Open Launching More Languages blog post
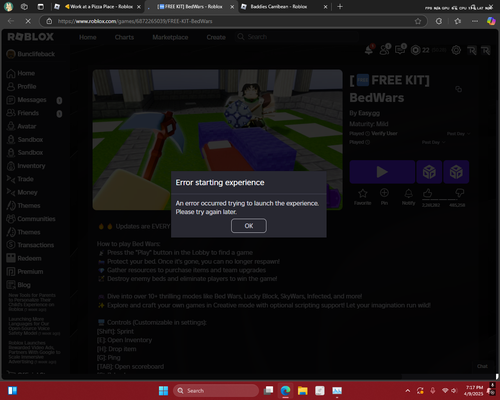500x400 pixels. 34,326
